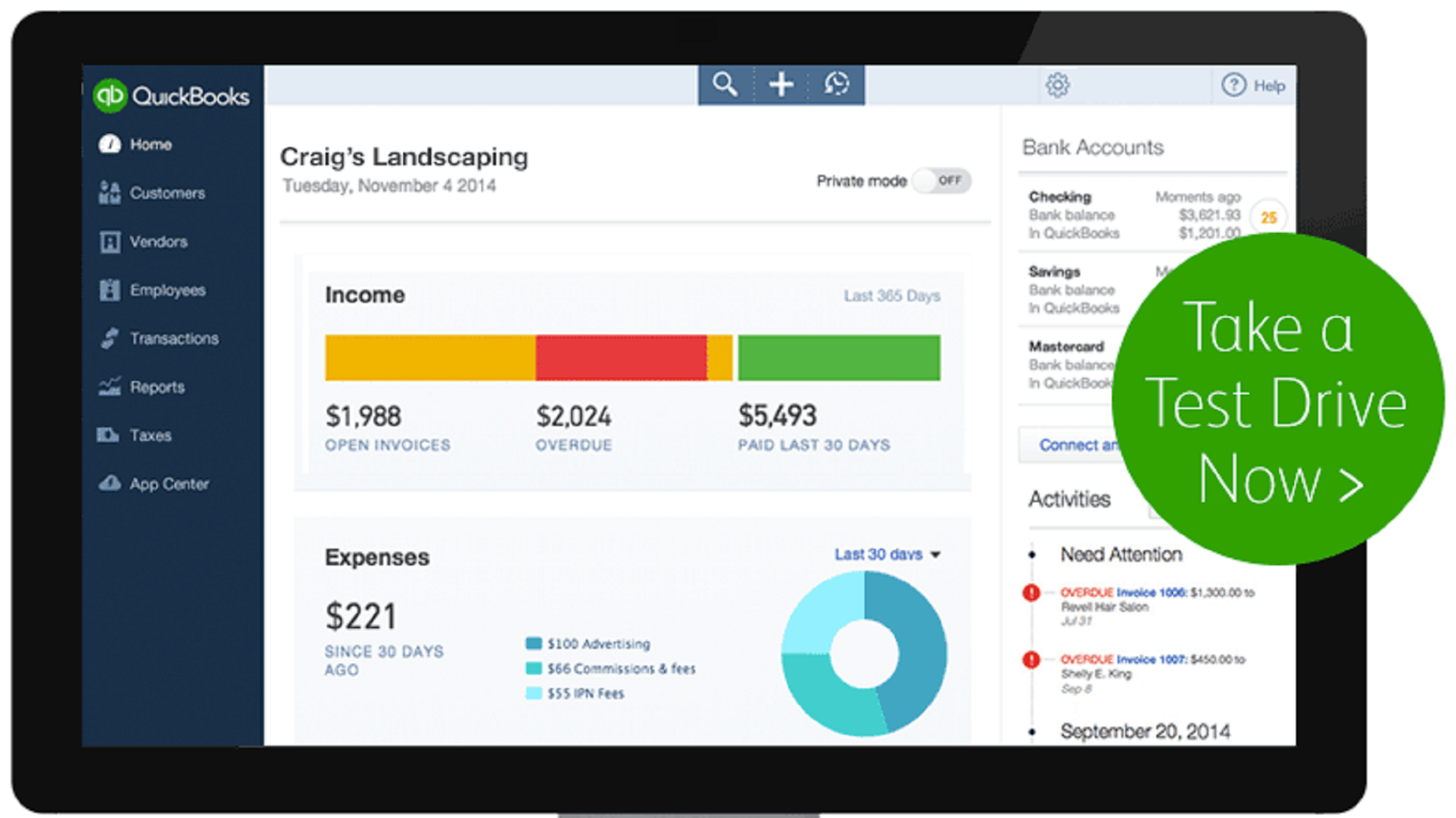Click the $2,024 overdue amount

tap(574, 416)
